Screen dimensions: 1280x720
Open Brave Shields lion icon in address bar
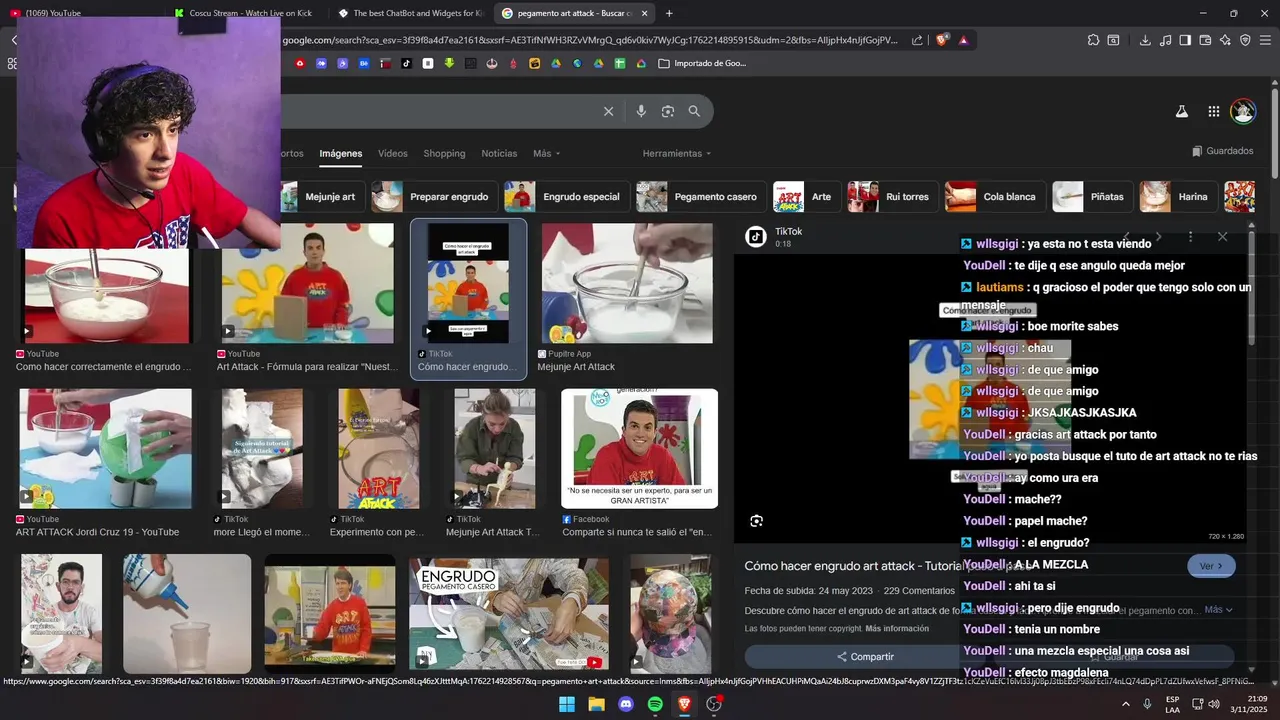(942, 40)
